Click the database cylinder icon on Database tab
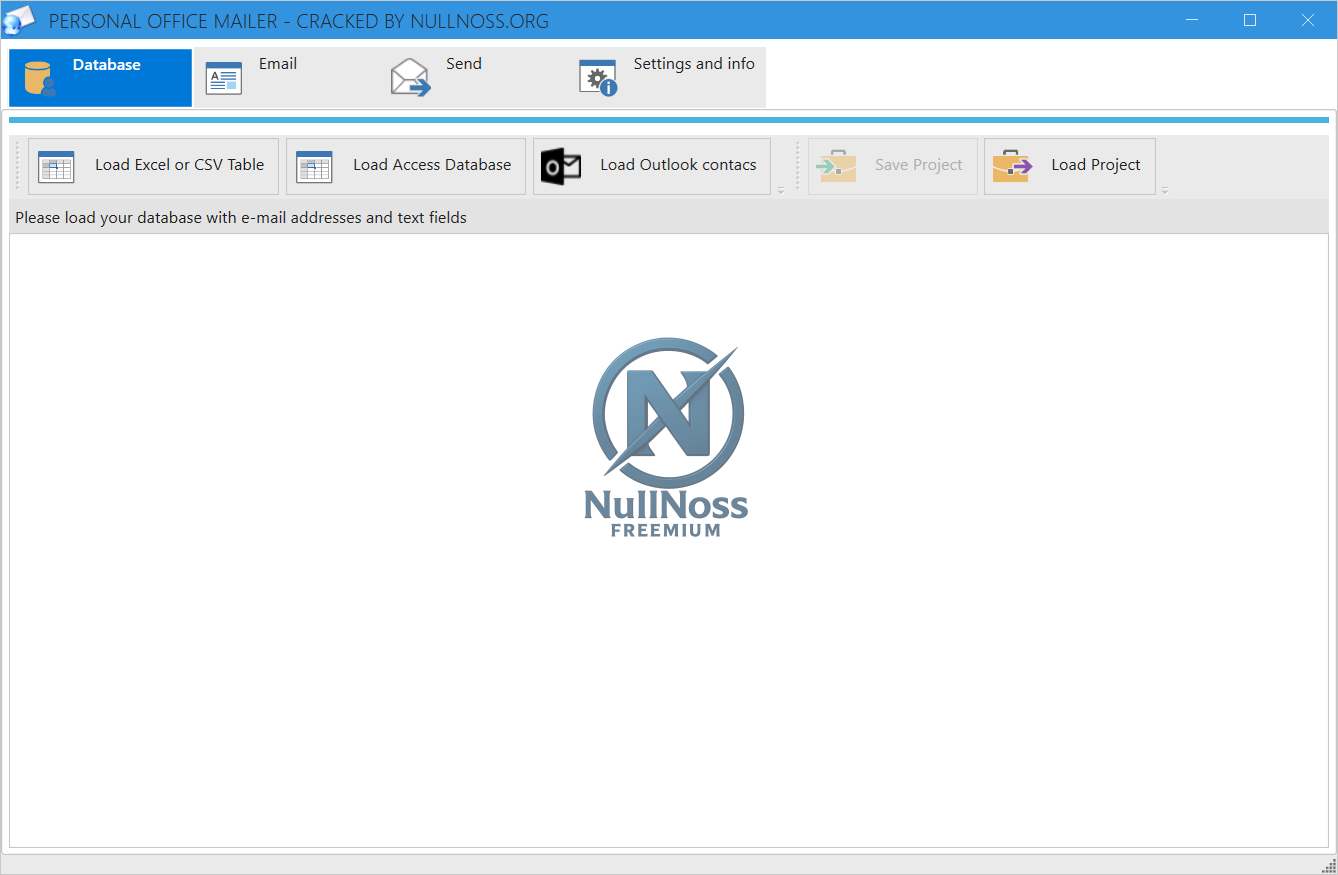This screenshot has width=1338, height=875. (x=38, y=76)
